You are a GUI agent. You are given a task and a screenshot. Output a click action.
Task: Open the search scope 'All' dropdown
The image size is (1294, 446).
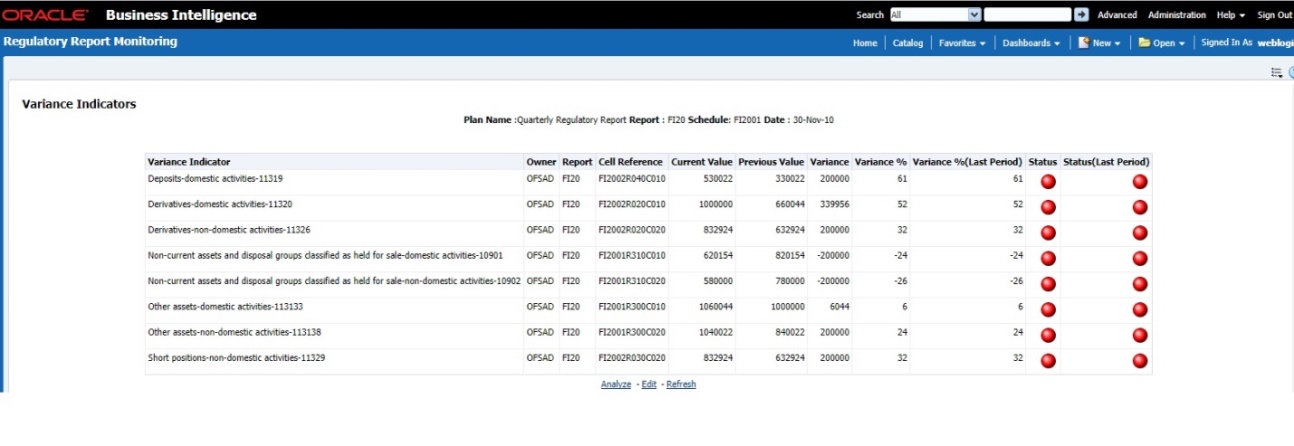(x=935, y=15)
